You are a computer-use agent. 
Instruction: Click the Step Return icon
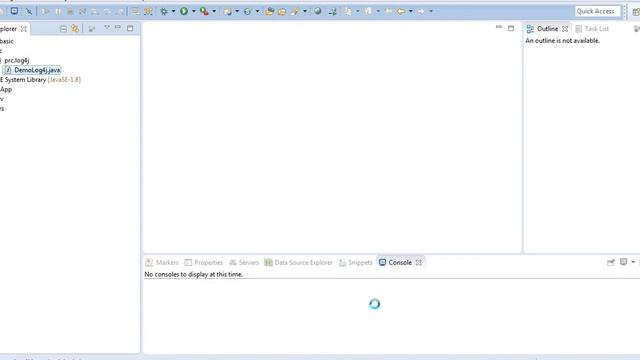[x=120, y=11]
